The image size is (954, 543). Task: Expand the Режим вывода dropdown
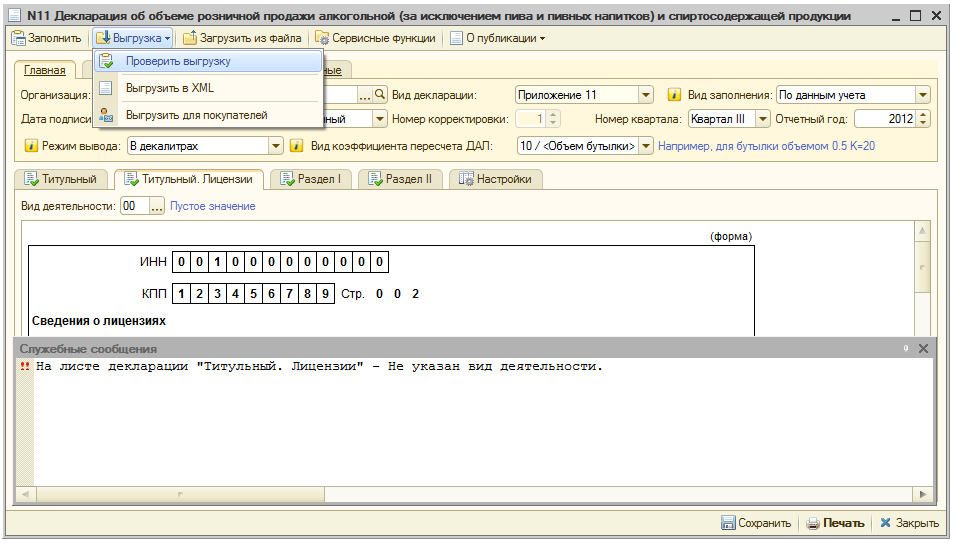[276, 146]
